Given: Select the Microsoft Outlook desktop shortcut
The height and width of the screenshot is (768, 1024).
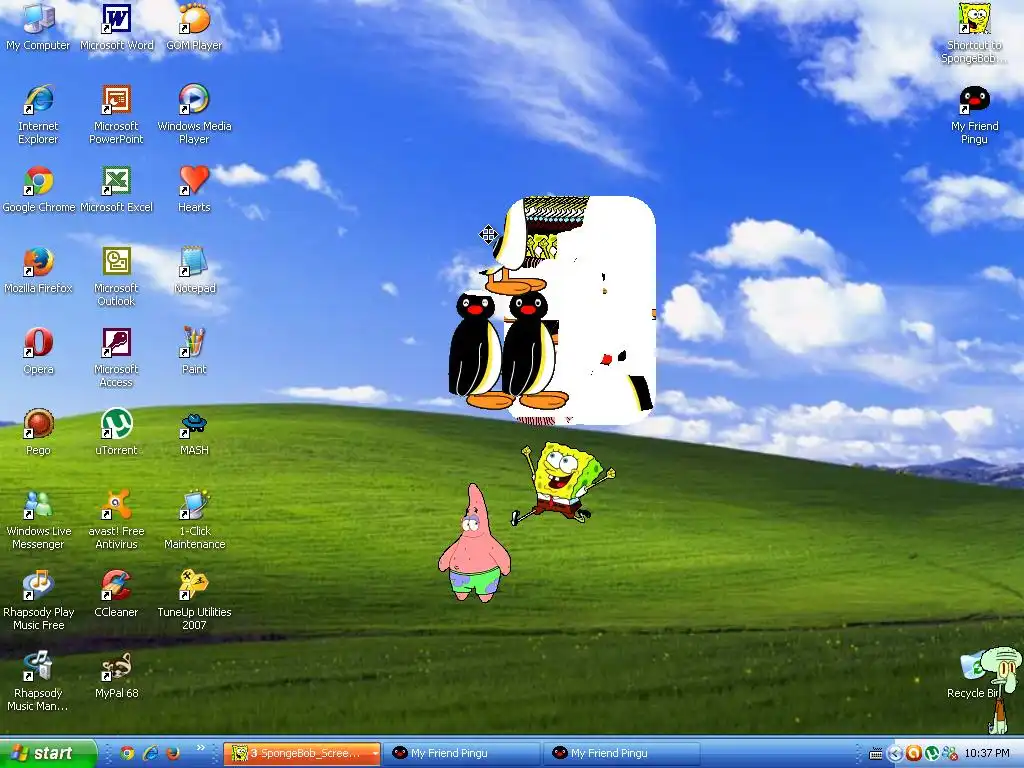Looking at the screenshot, I should pos(116,276).
